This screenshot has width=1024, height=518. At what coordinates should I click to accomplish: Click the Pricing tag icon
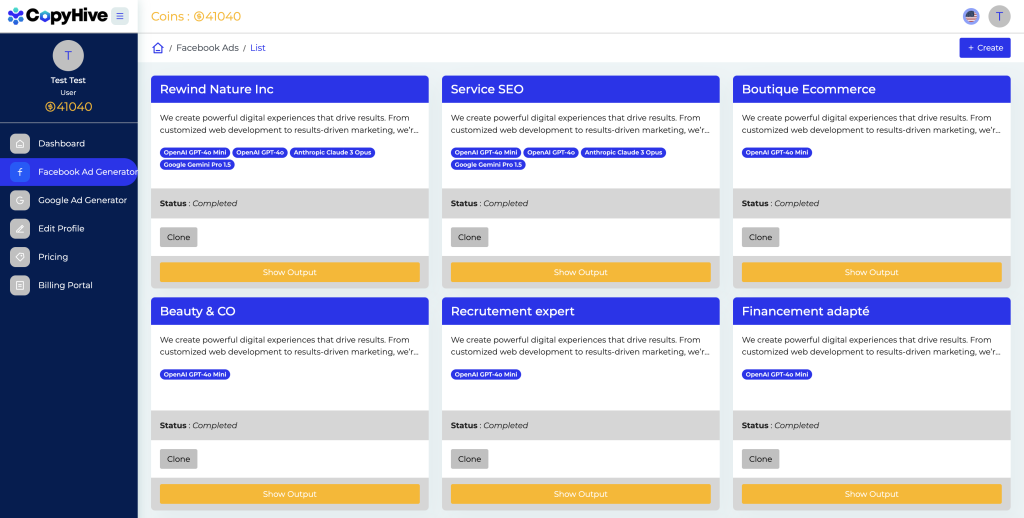20,257
